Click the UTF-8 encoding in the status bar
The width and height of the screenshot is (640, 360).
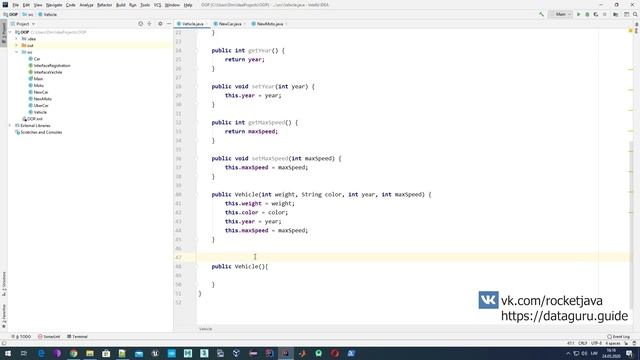596,343
